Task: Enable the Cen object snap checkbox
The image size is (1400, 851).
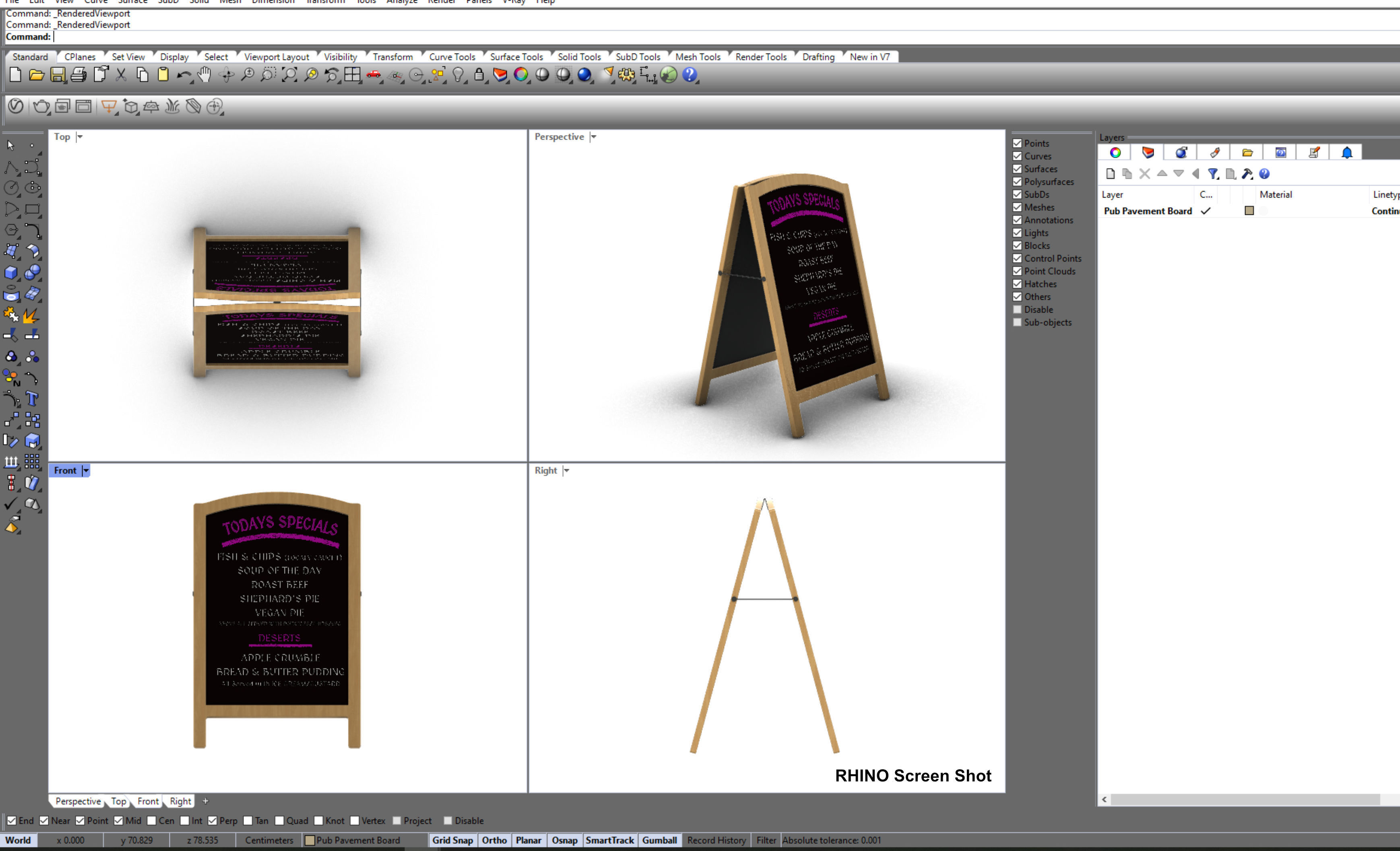Action: [152, 820]
